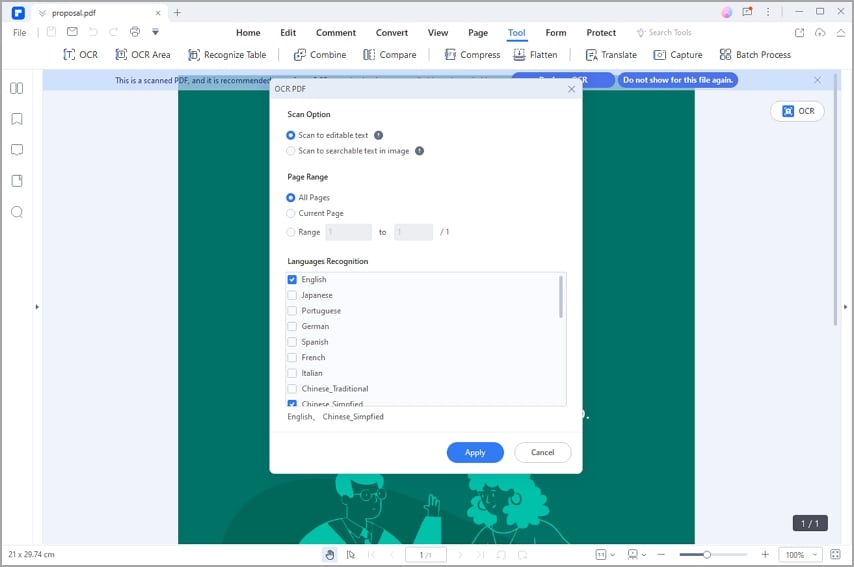Image resolution: width=854 pixels, height=567 pixels.
Task: Click Apply in the OCR PDF dialog
Action: pos(475,453)
